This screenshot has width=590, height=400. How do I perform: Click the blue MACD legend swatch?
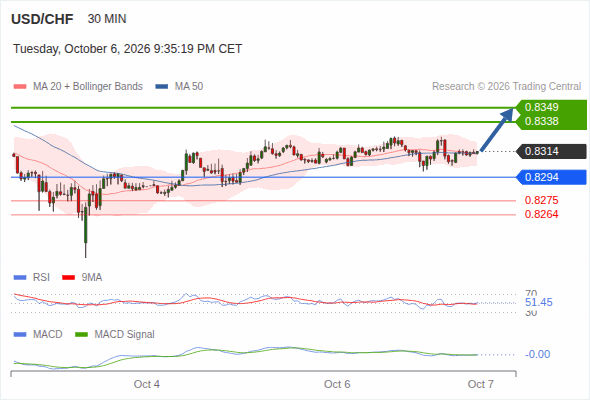(20, 335)
